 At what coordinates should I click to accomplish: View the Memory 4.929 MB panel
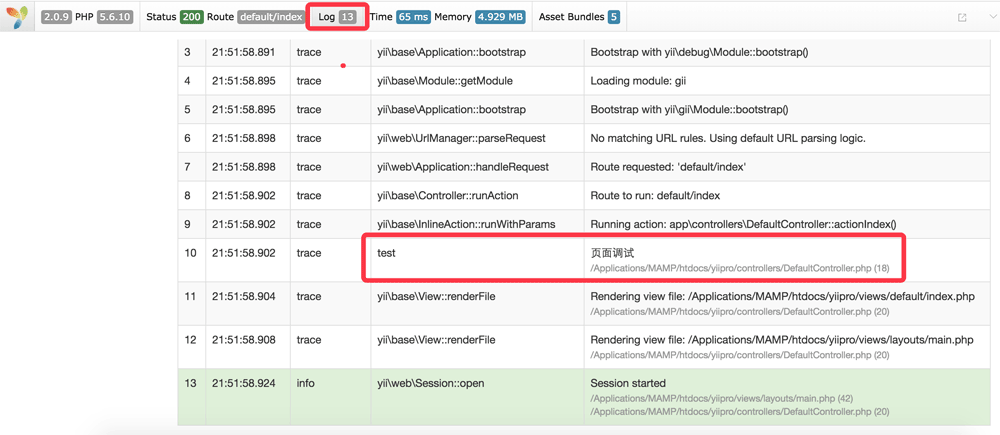[x=480, y=17]
